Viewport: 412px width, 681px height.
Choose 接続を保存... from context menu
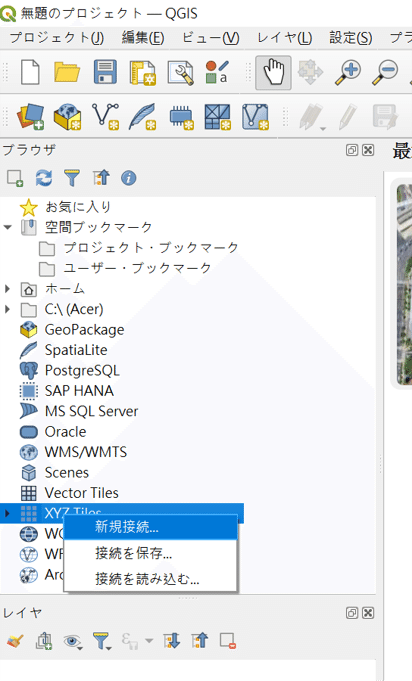tap(150, 553)
